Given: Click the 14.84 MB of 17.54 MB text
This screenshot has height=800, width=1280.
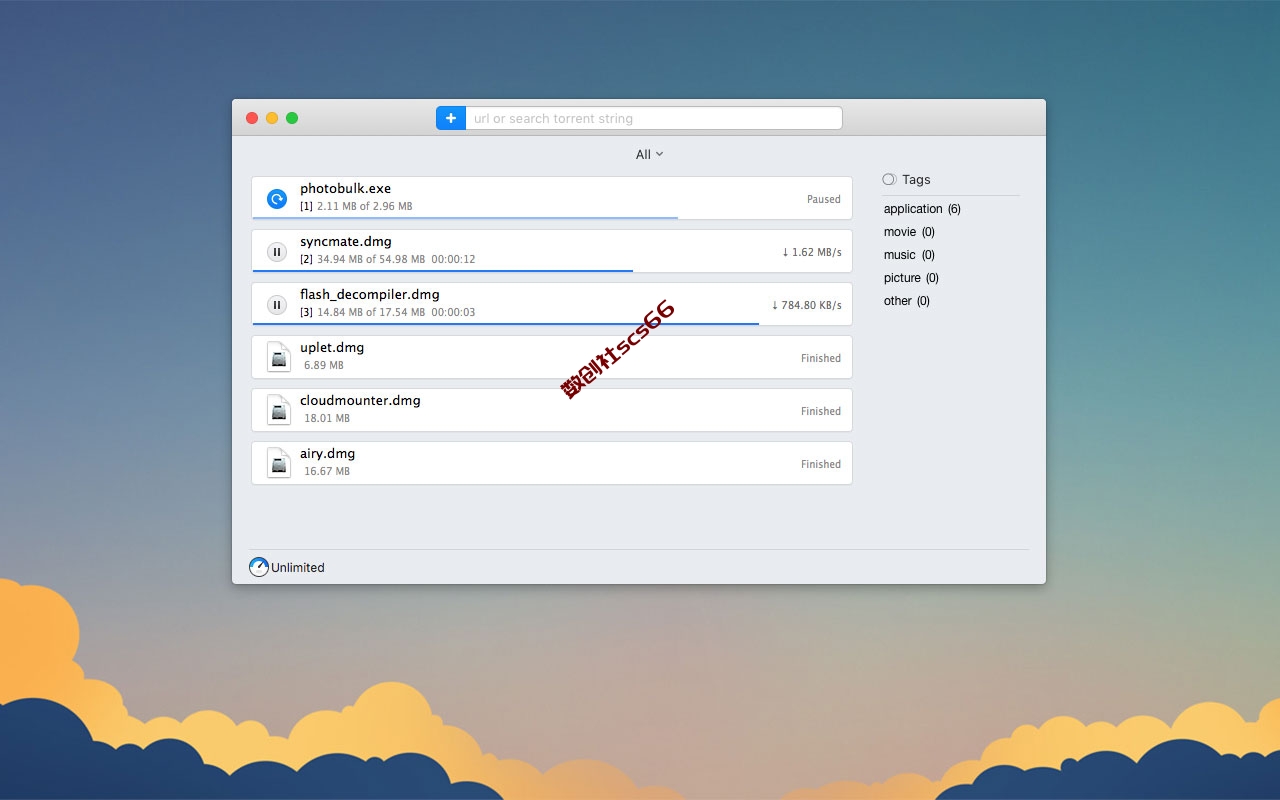Looking at the screenshot, I should click(x=371, y=312).
